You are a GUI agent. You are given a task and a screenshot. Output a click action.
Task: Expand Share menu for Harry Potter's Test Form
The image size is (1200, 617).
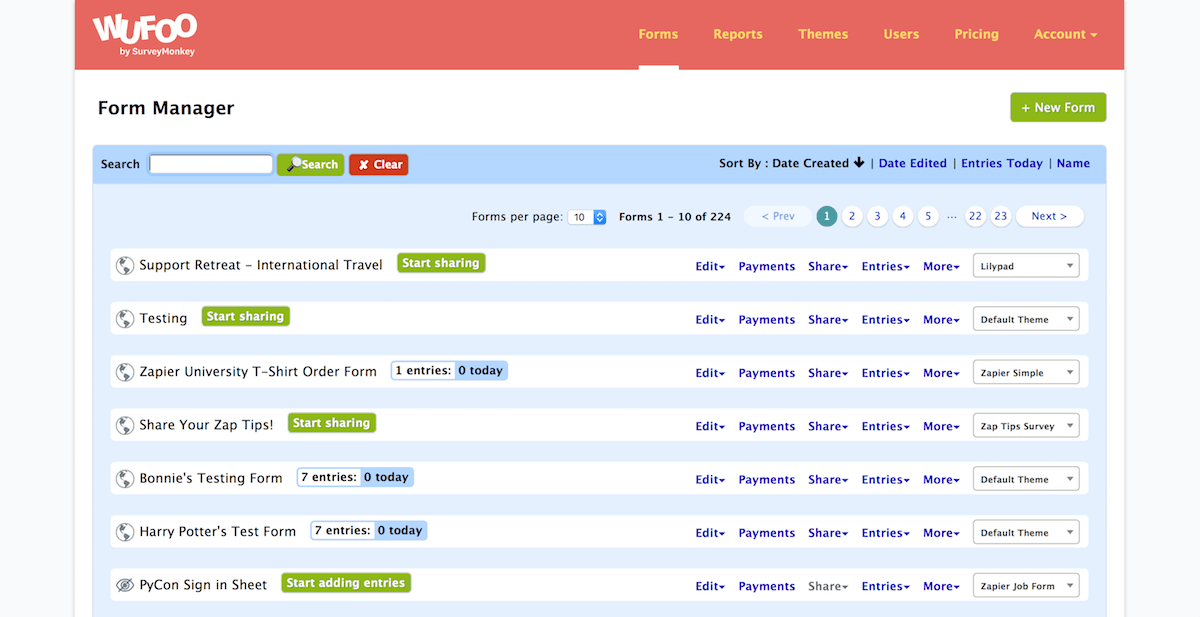click(828, 533)
